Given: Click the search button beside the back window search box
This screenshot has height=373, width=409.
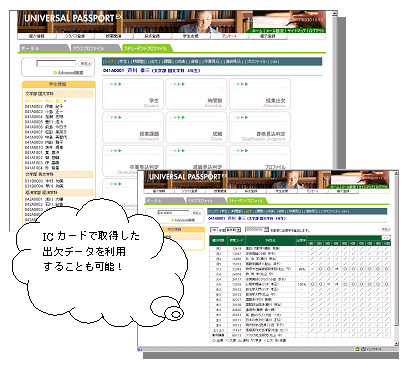Looking at the screenshot, I should 85,63.
